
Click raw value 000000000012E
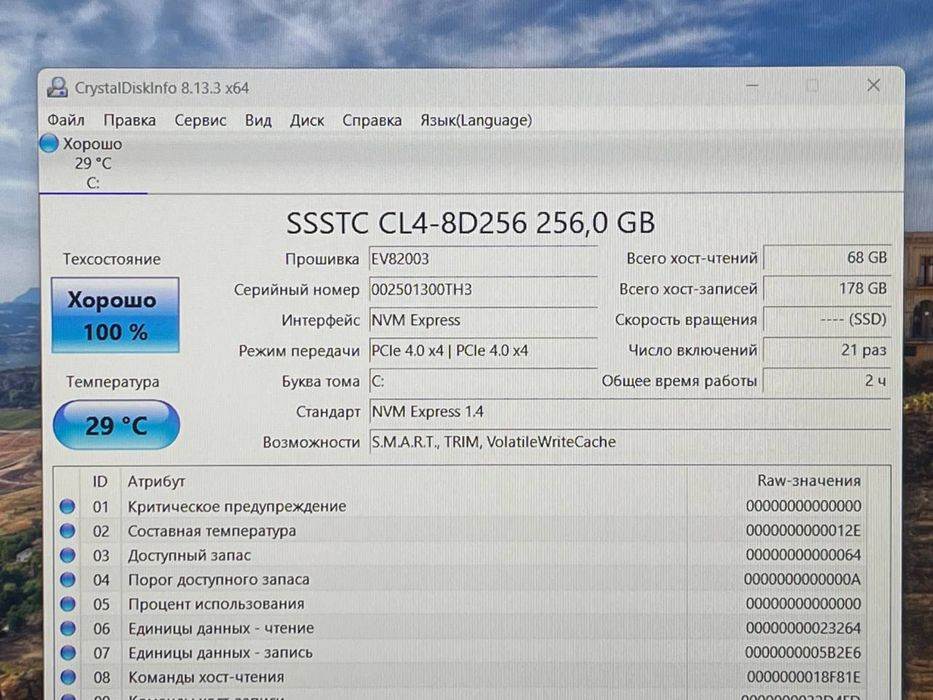click(x=803, y=530)
